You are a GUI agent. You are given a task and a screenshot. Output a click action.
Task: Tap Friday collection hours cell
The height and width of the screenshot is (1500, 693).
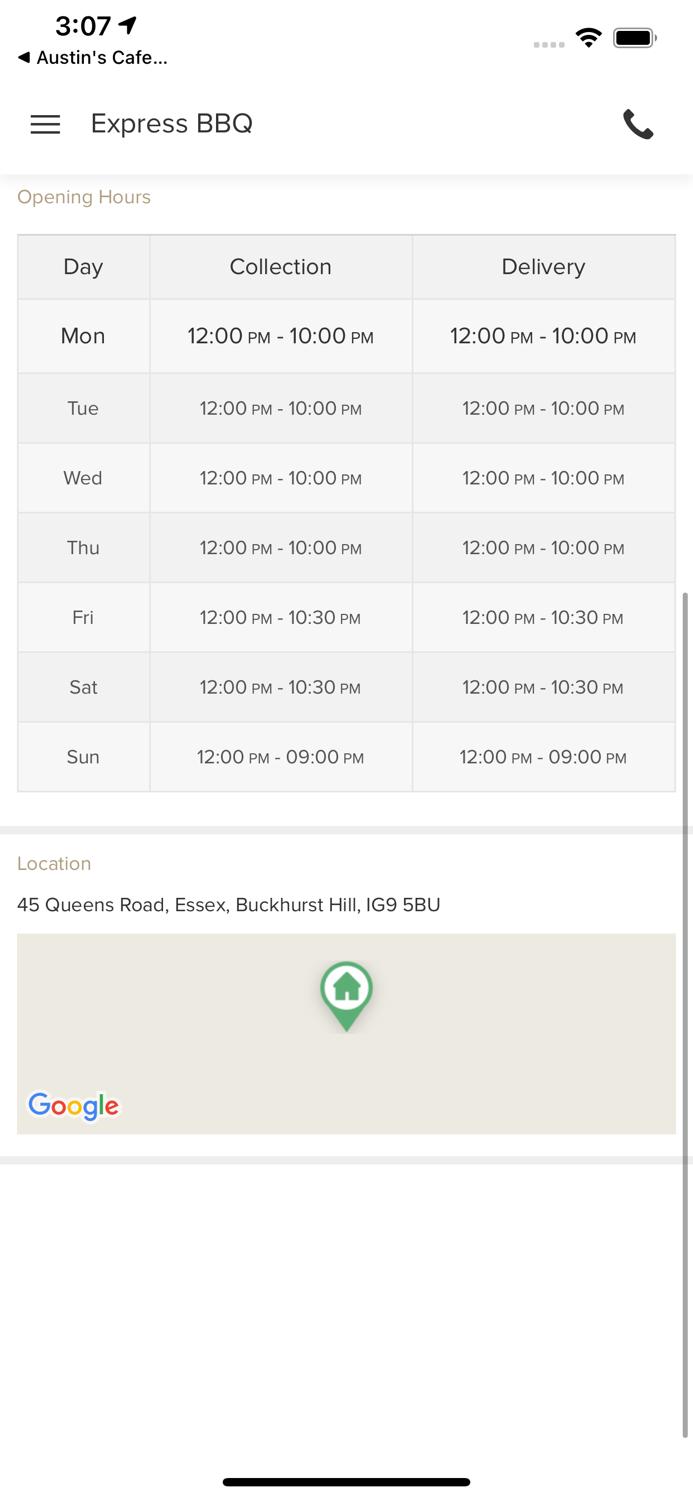pyautogui.click(x=280, y=618)
